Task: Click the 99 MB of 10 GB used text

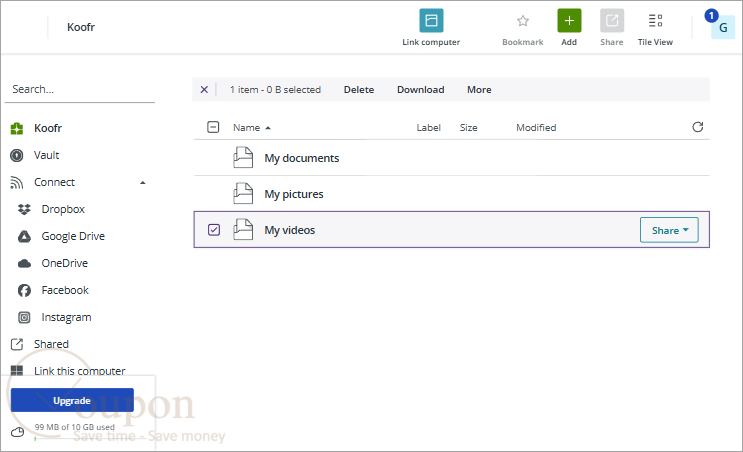Action: pyautogui.click(x=74, y=427)
